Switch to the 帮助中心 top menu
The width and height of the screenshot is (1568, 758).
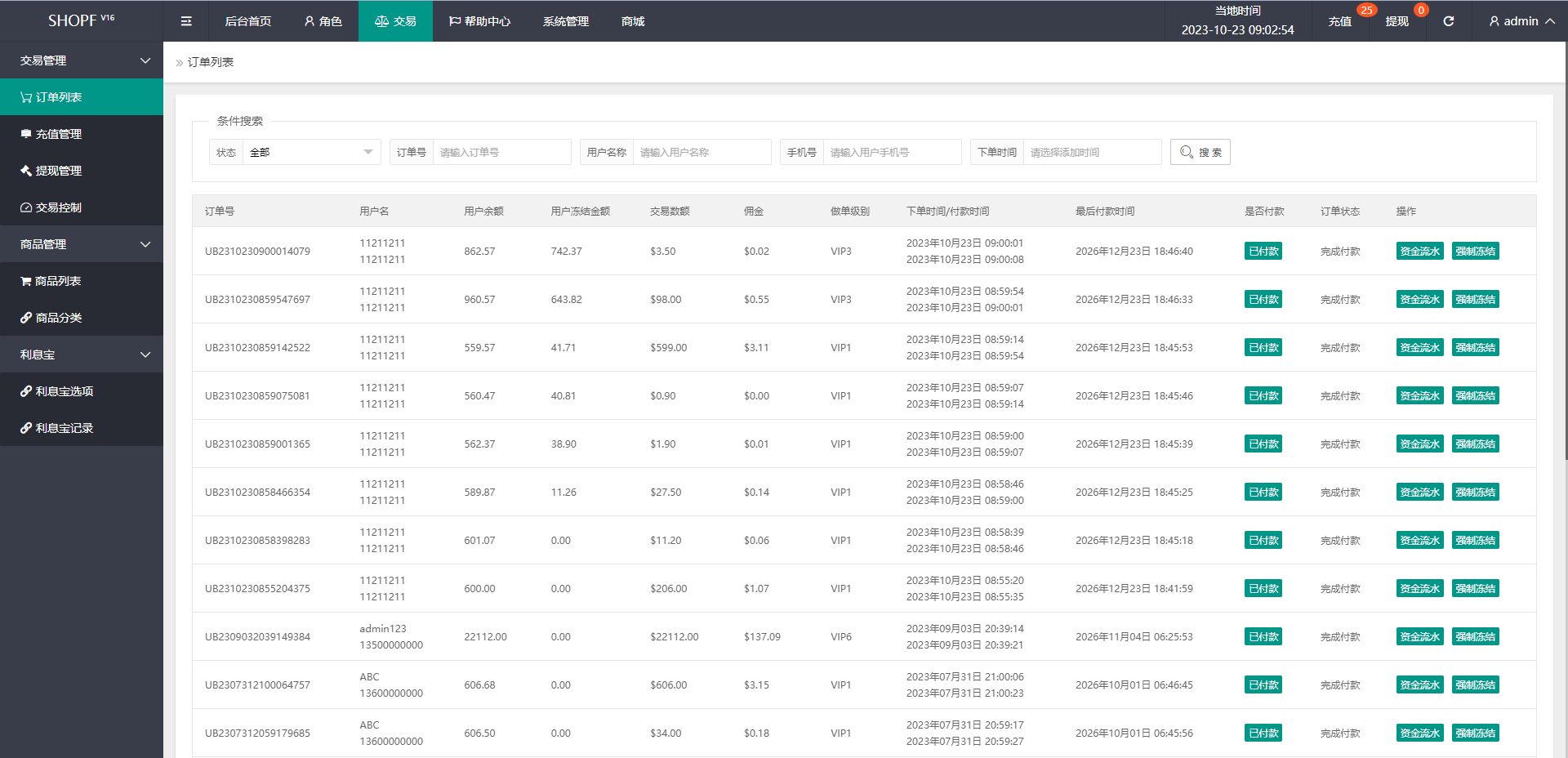[479, 21]
